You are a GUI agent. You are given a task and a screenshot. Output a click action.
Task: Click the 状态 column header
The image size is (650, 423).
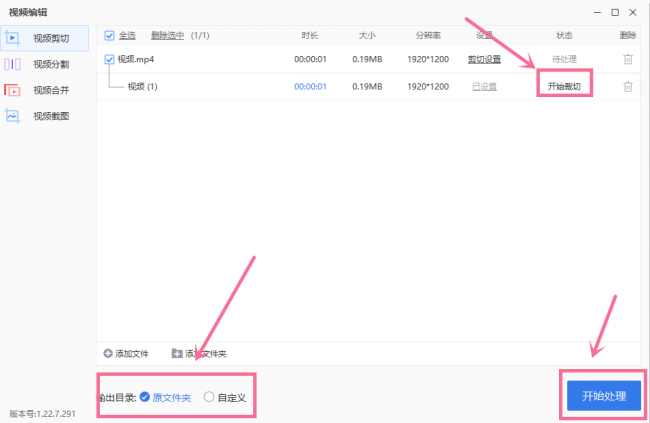(x=564, y=36)
